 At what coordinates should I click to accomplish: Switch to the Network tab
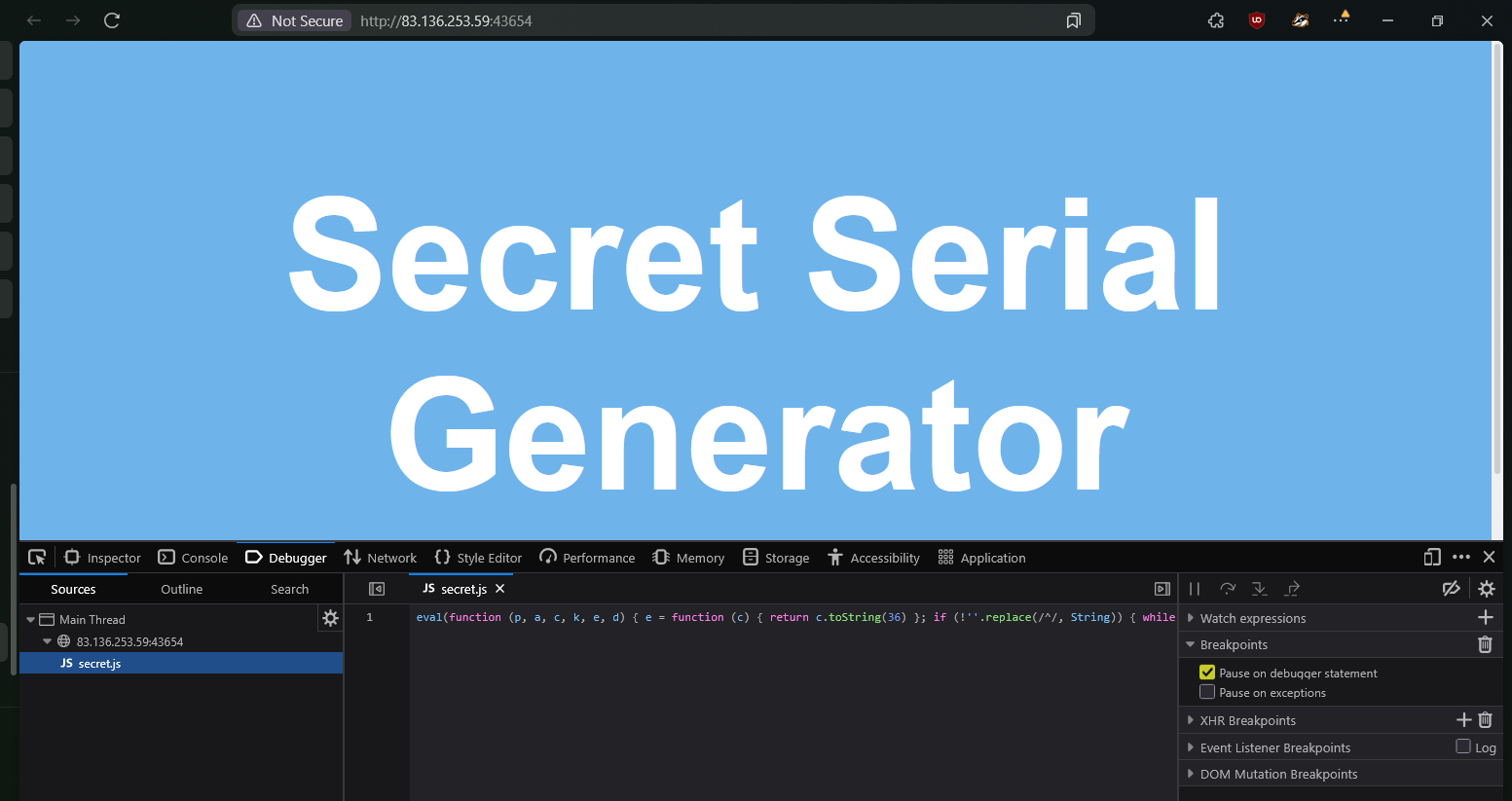point(380,558)
